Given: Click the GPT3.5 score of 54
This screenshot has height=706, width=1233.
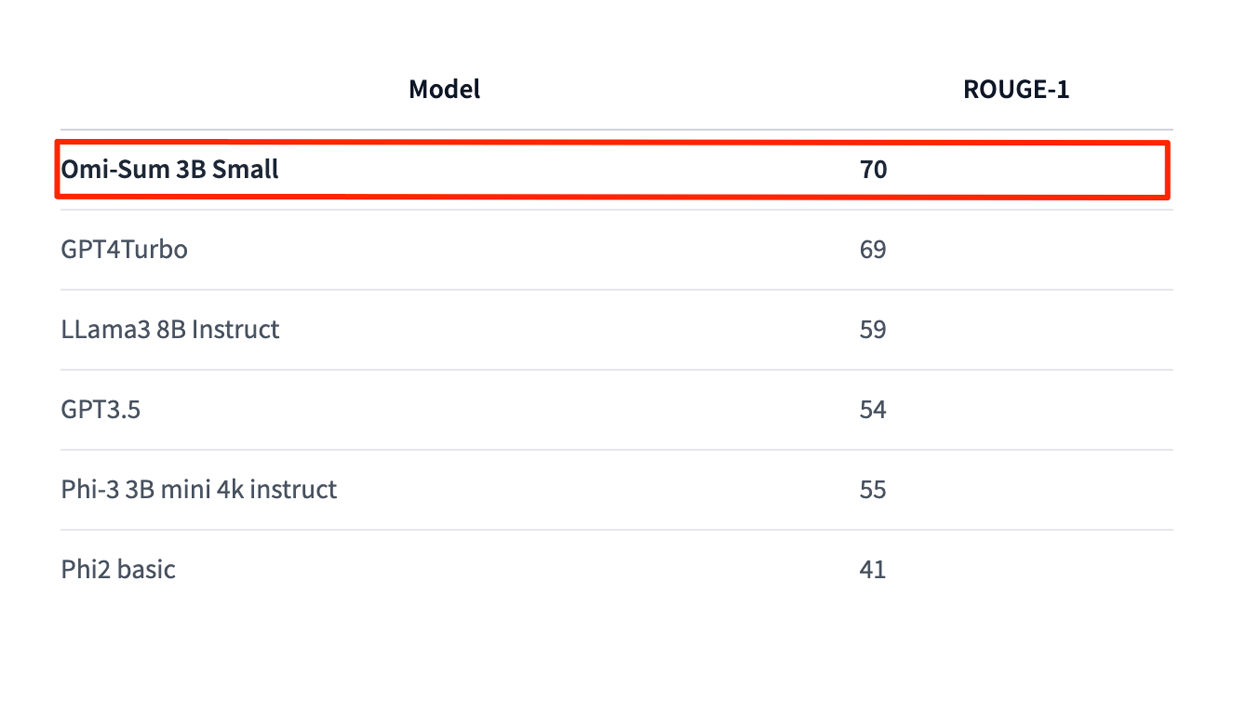Looking at the screenshot, I should (x=873, y=409).
